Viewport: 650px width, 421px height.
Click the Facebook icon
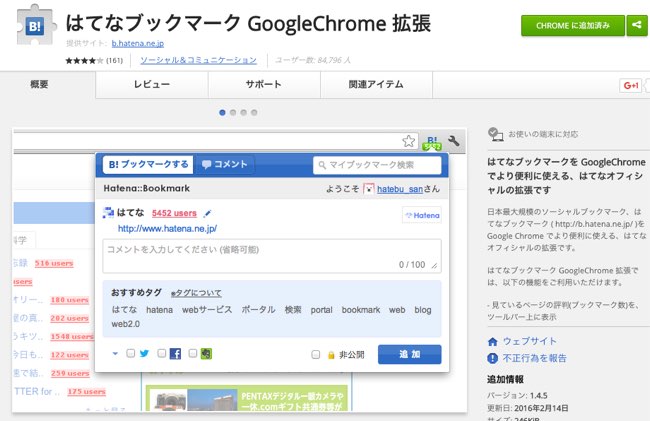pos(175,353)
